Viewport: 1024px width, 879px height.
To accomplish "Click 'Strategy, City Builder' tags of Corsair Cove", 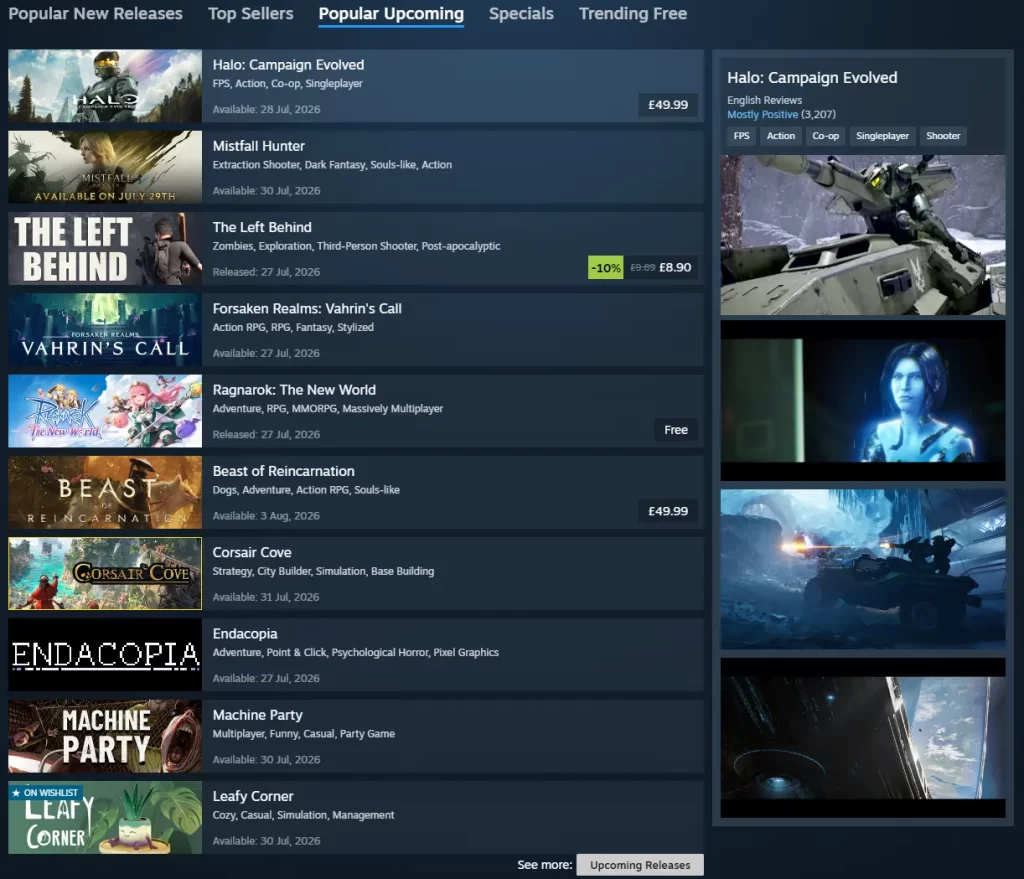I will coord(323,571).
